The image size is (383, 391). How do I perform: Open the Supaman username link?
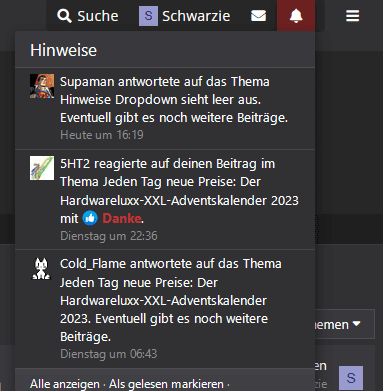coord(87,82)
